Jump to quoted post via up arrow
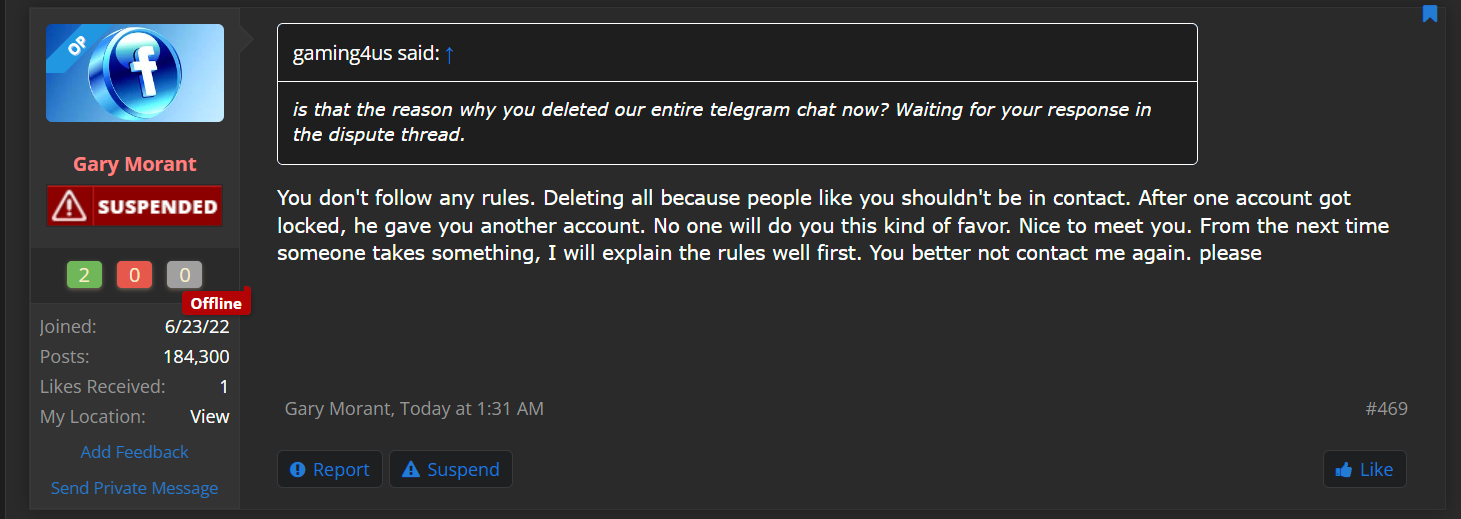Image resolution: width=1461 pixels, height=519 pixels. [449, 55]
